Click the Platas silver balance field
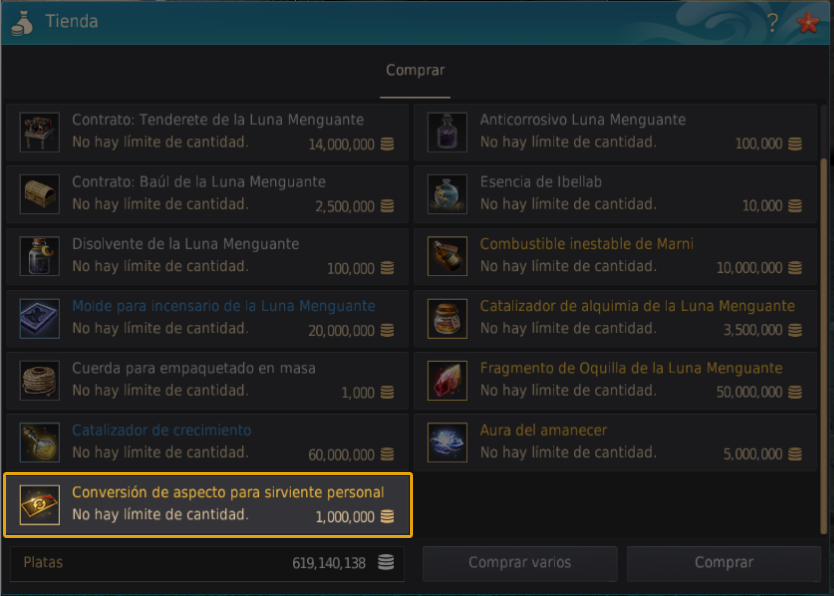Viewport: 834px width, 596px height. pyautogui.click(x=207, y=563)
